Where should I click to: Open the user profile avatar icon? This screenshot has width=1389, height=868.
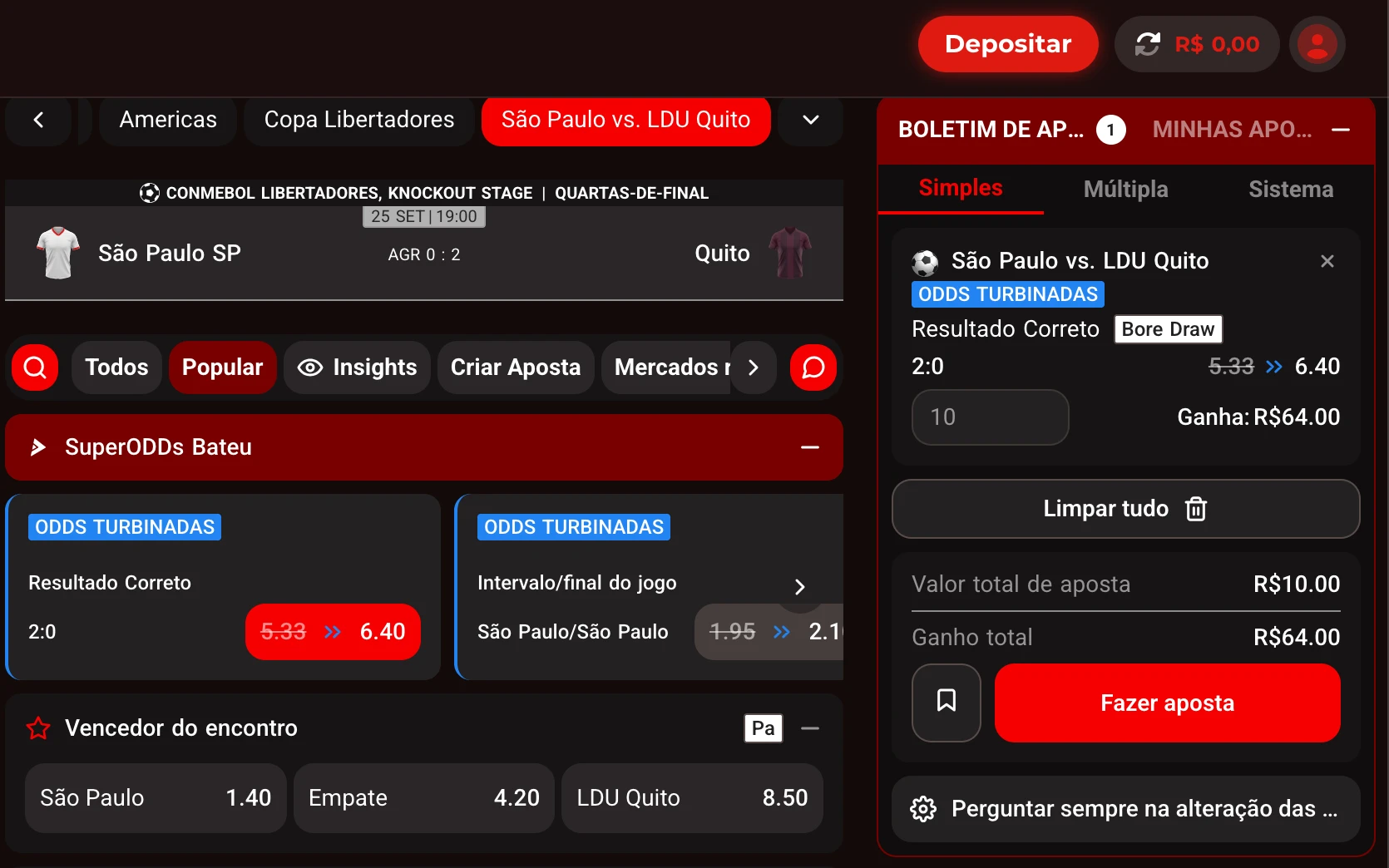point(1317,44)
